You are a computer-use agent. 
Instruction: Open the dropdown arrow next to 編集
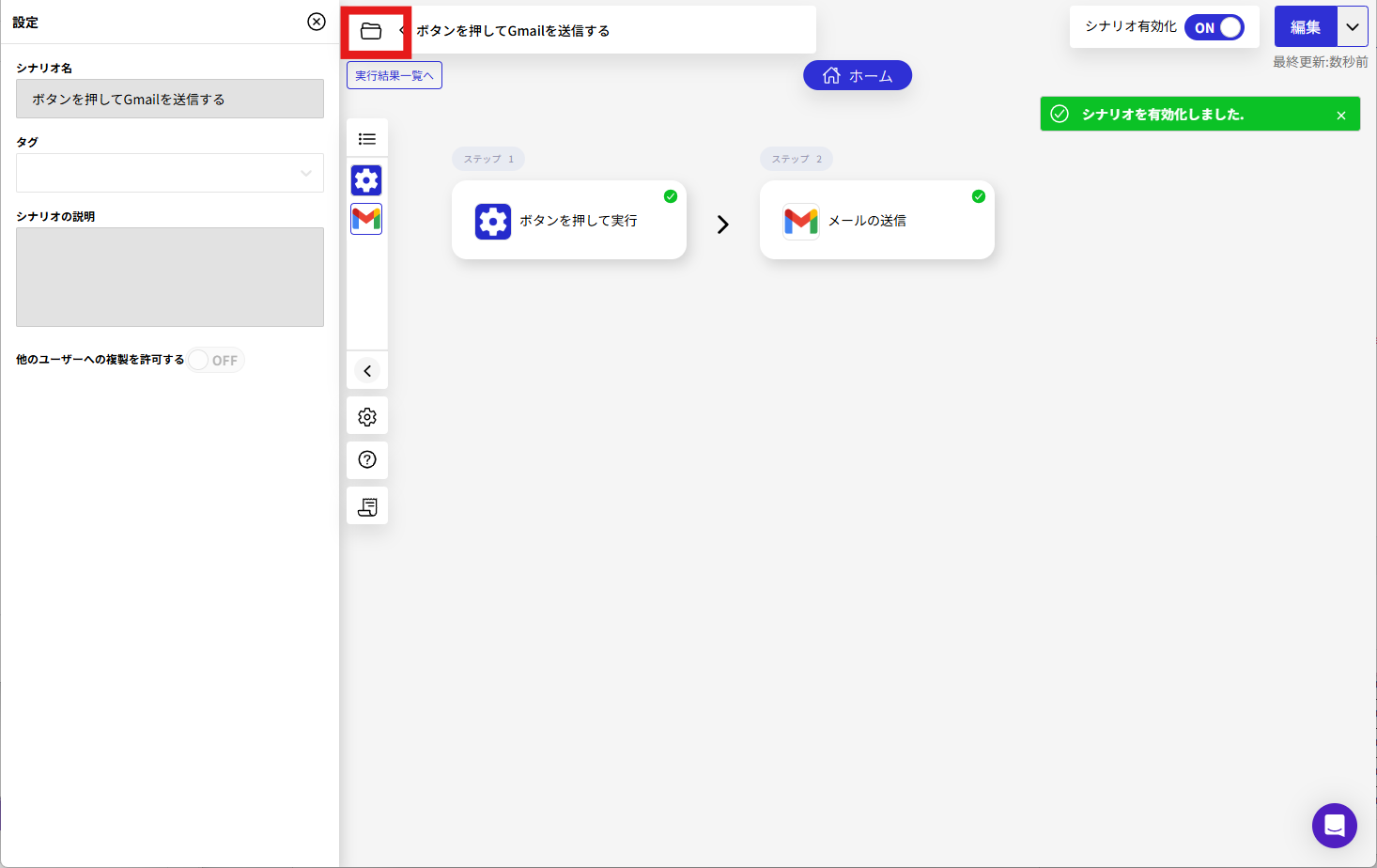[x=1353, y=27]
